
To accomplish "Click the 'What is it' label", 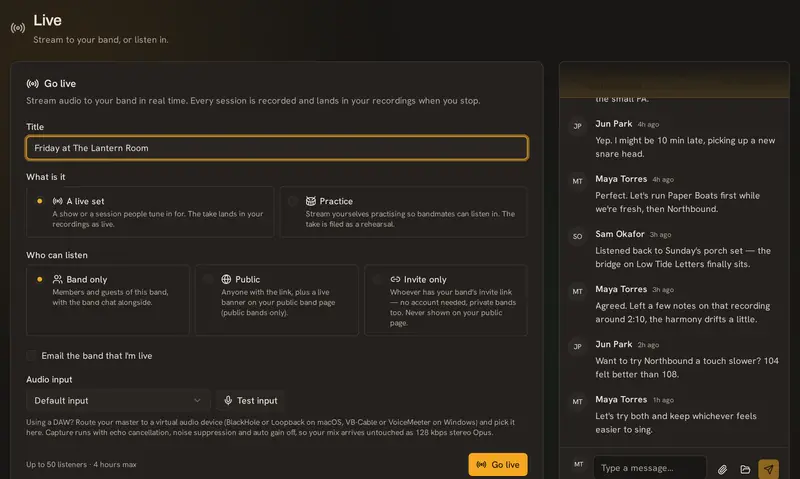I will coord(45,177).
